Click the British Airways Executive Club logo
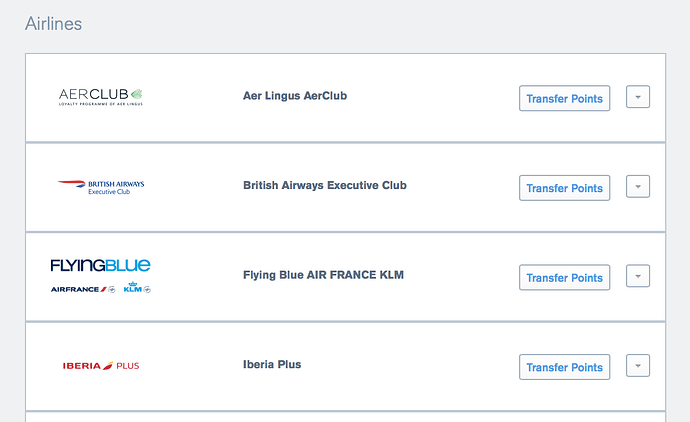 (x=101, y=187)
